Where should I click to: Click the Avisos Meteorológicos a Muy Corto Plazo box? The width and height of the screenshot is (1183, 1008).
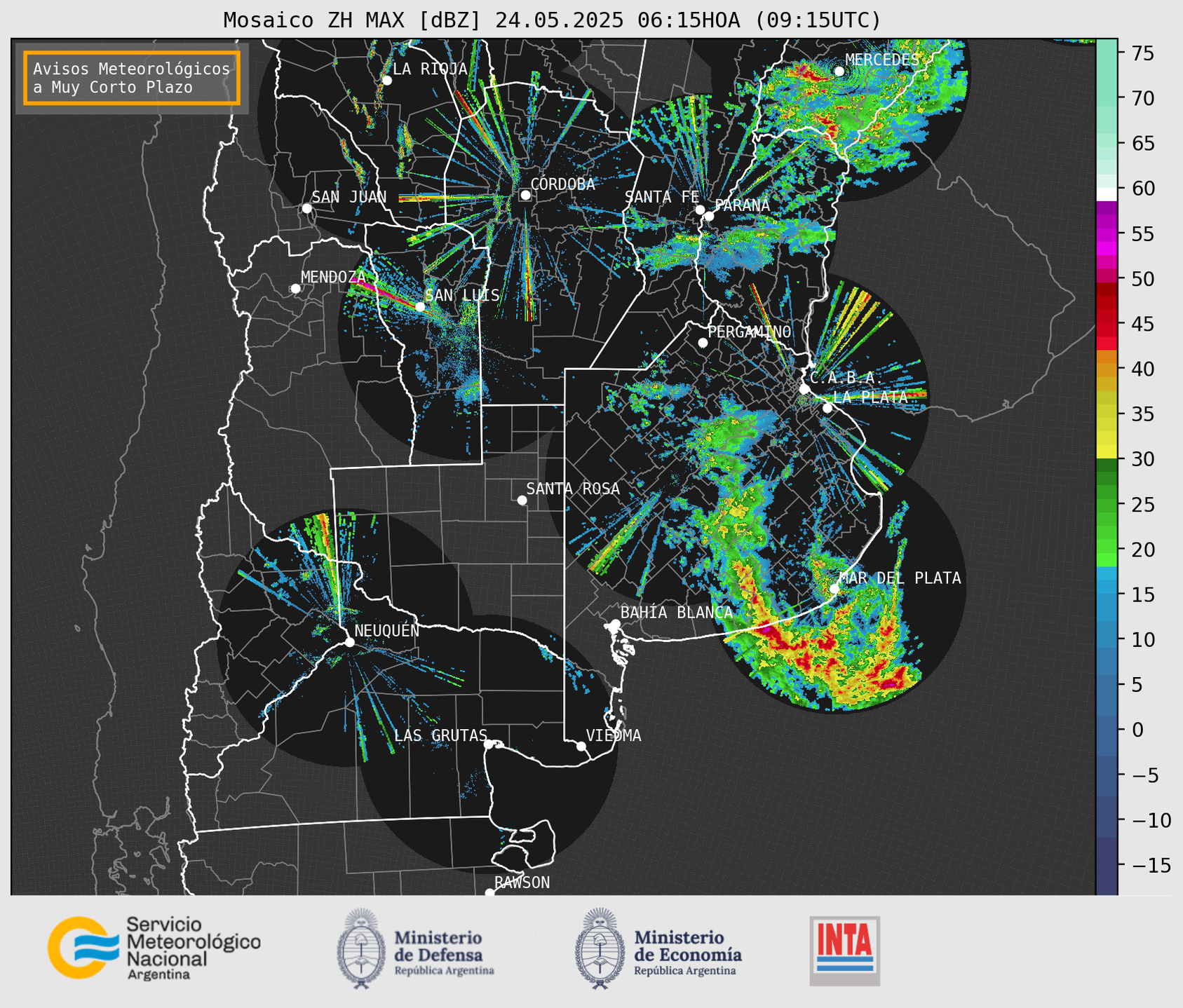pos(132,78)
